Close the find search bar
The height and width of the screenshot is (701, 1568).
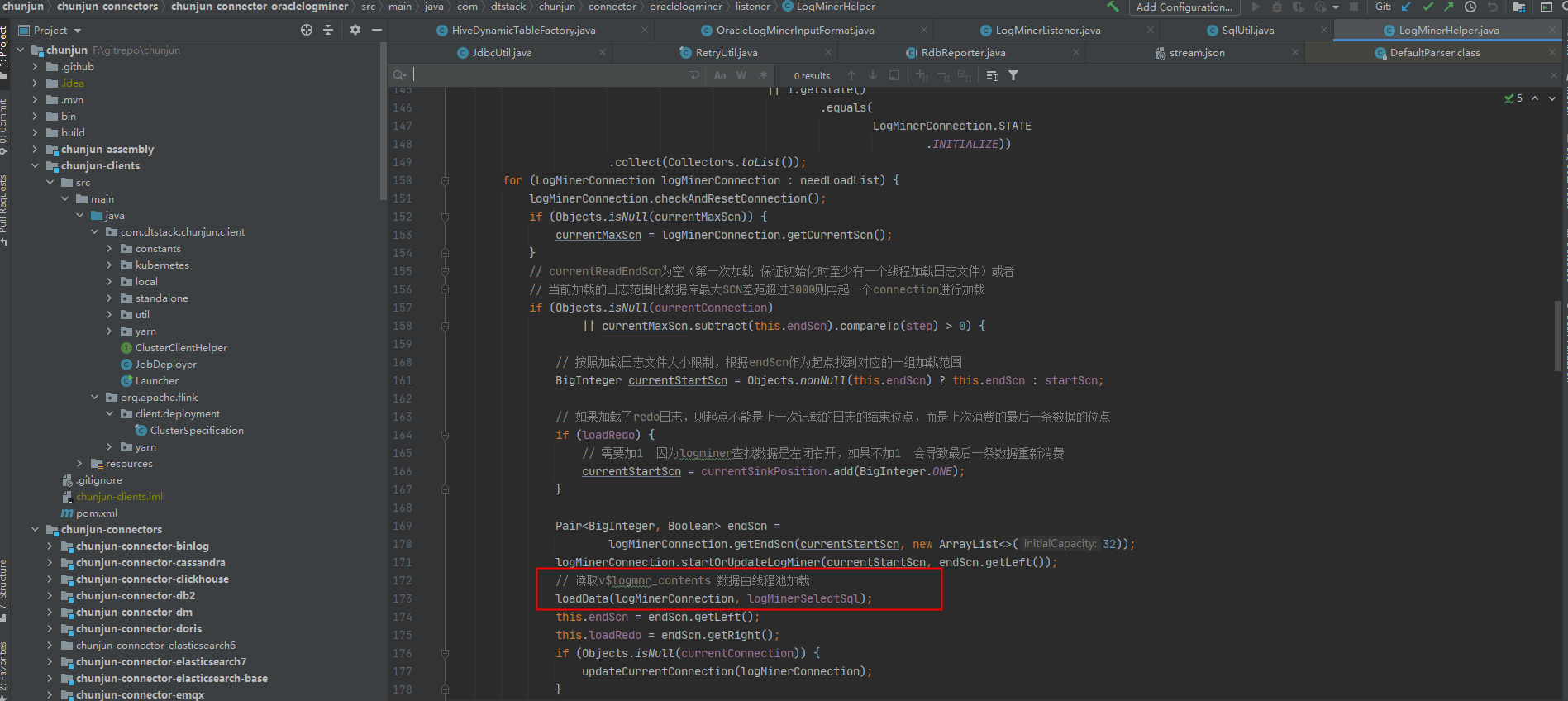point(1555,75)
